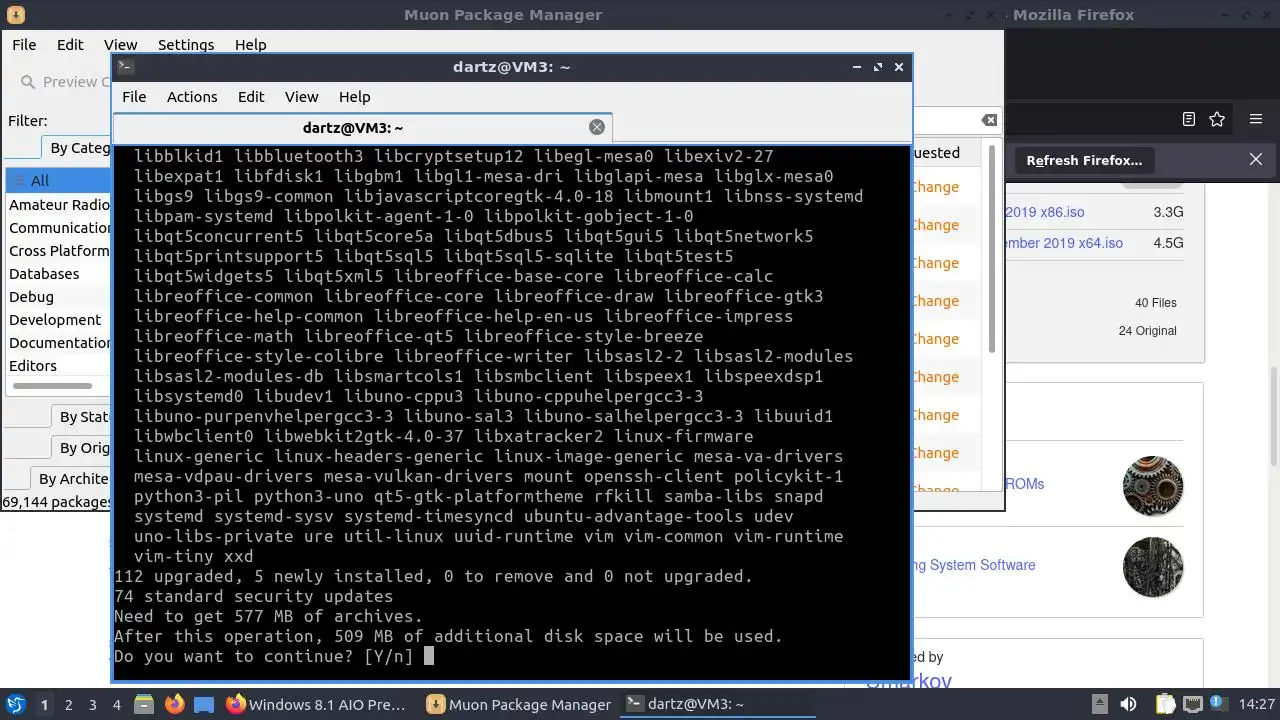Dismiss the Refresh Firefox notification bar
The height and width of the screenshot is (720, 1280).
pyautogui.click(x=1256, y=160)
